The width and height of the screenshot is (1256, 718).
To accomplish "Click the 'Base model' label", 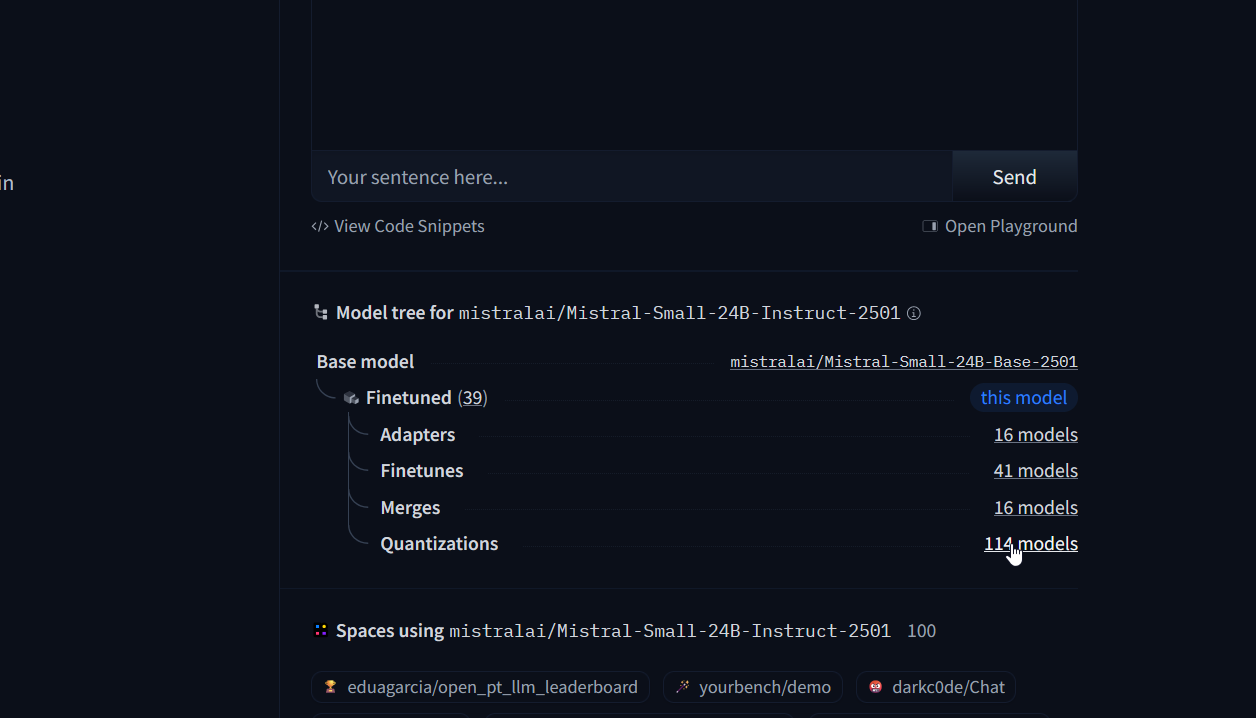I will coord(365,362).
